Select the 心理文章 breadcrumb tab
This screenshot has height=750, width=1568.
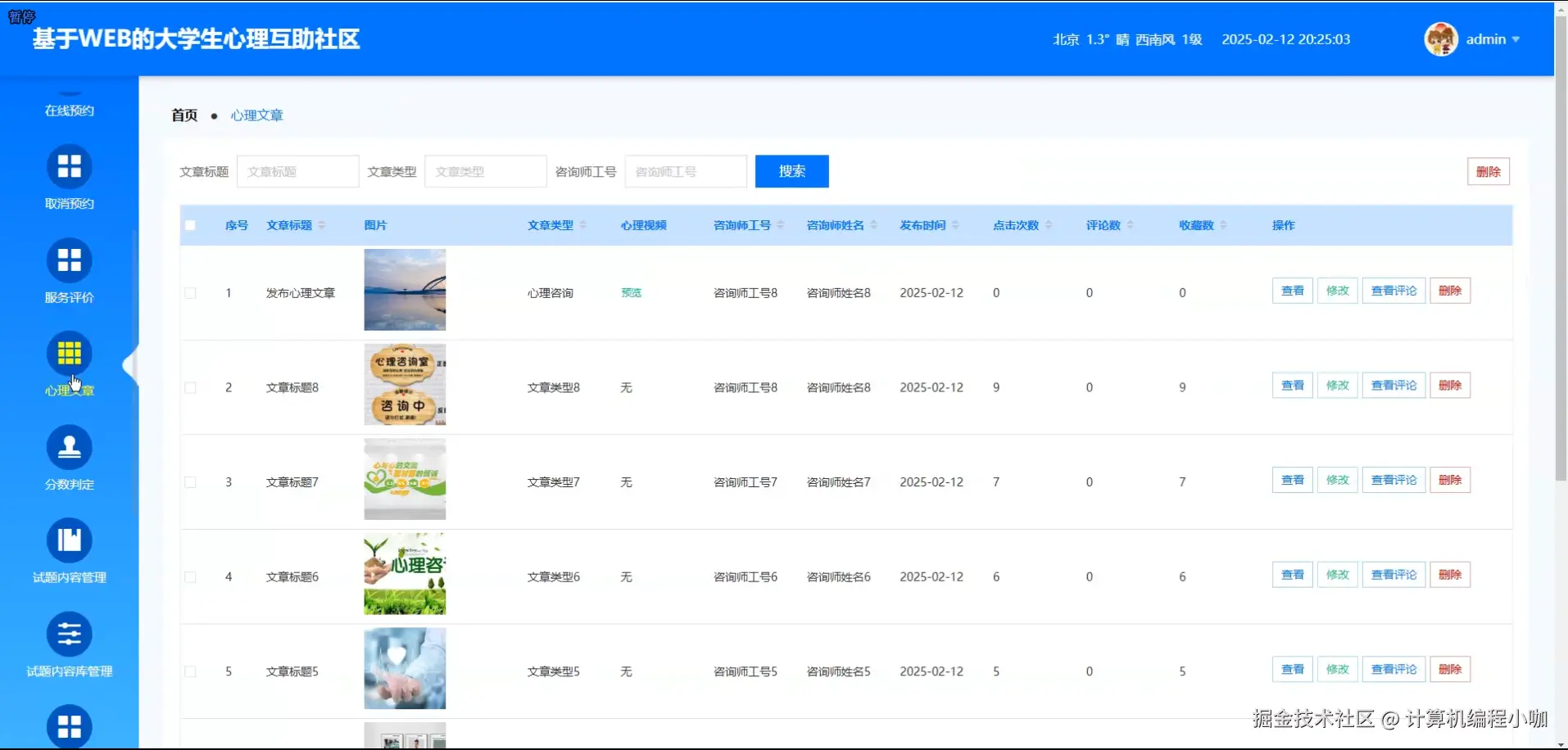click(x=256, y=115)
